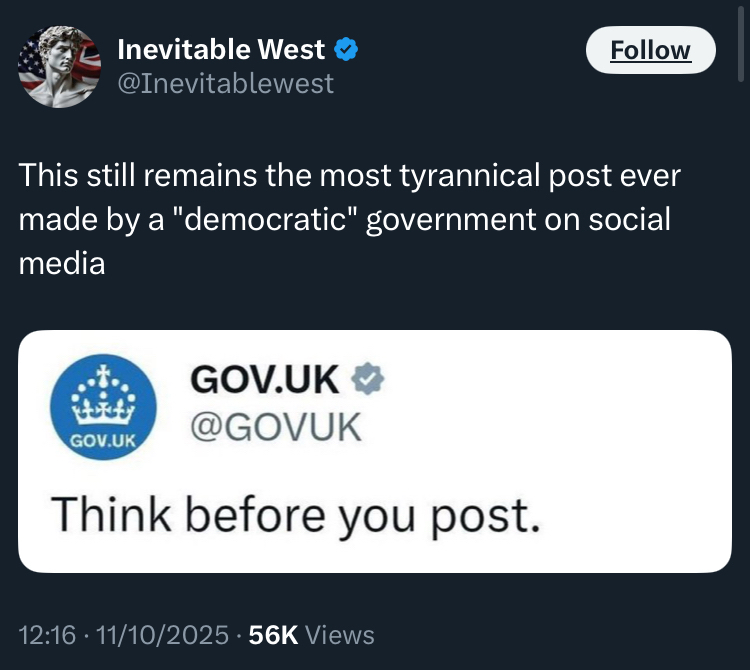Click the word 'media' ending the post
Image resolution: width=750 pixels, height=670 pixels.
tap(61, 263)
